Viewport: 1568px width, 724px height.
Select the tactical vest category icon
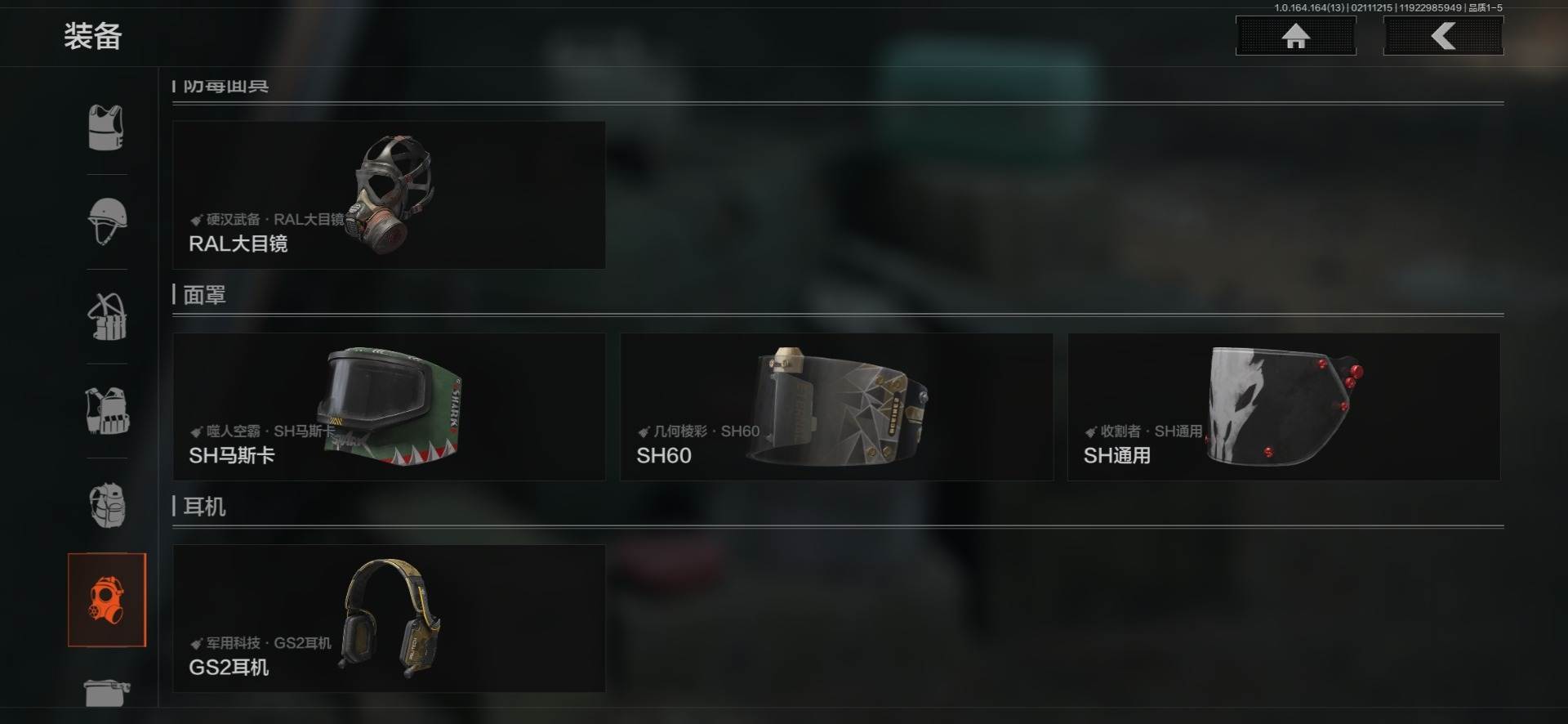point(107,410)
